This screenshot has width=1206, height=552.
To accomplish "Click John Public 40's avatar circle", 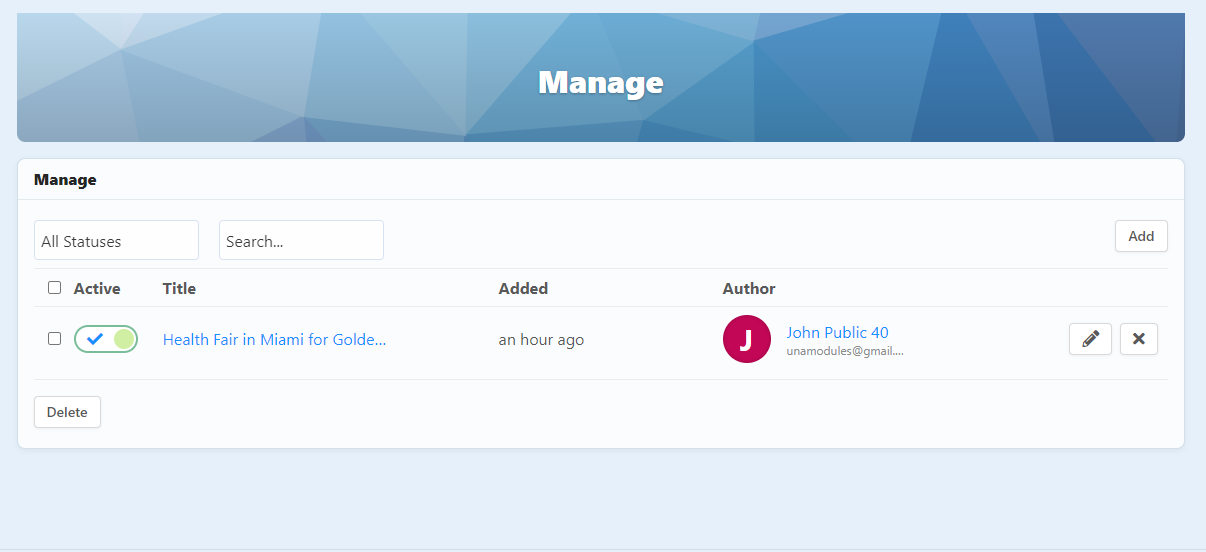I will (x=746, y=339).
